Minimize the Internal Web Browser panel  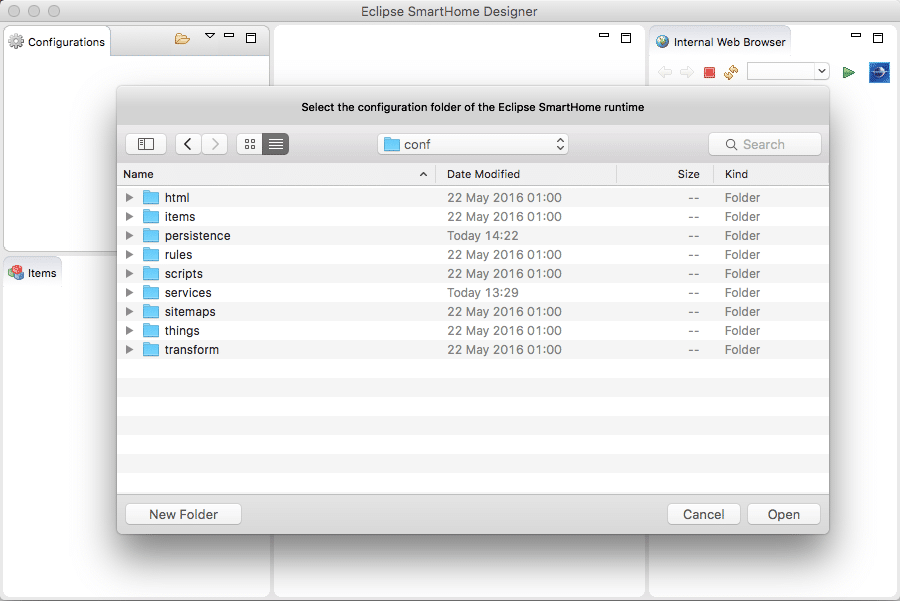856,35
